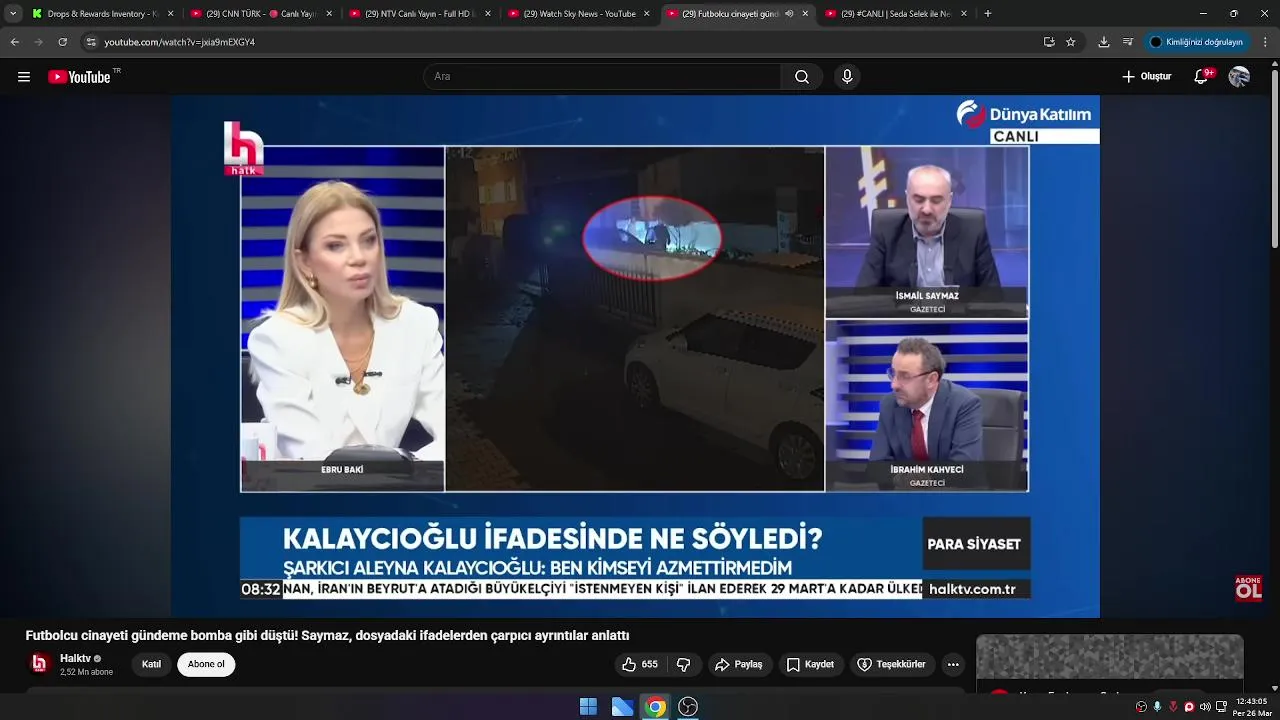This screenshot has height=720, width=1280.
Task: Open Halktv channel avatar
Action: 39,664
